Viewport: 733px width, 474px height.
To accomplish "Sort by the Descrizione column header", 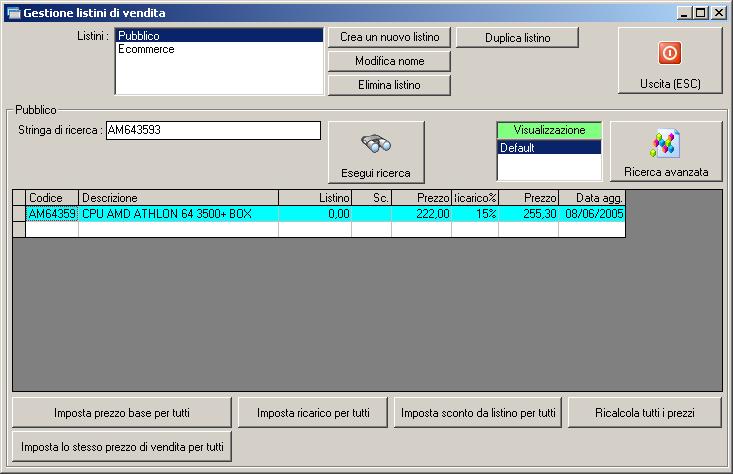I will pos(178,198).
